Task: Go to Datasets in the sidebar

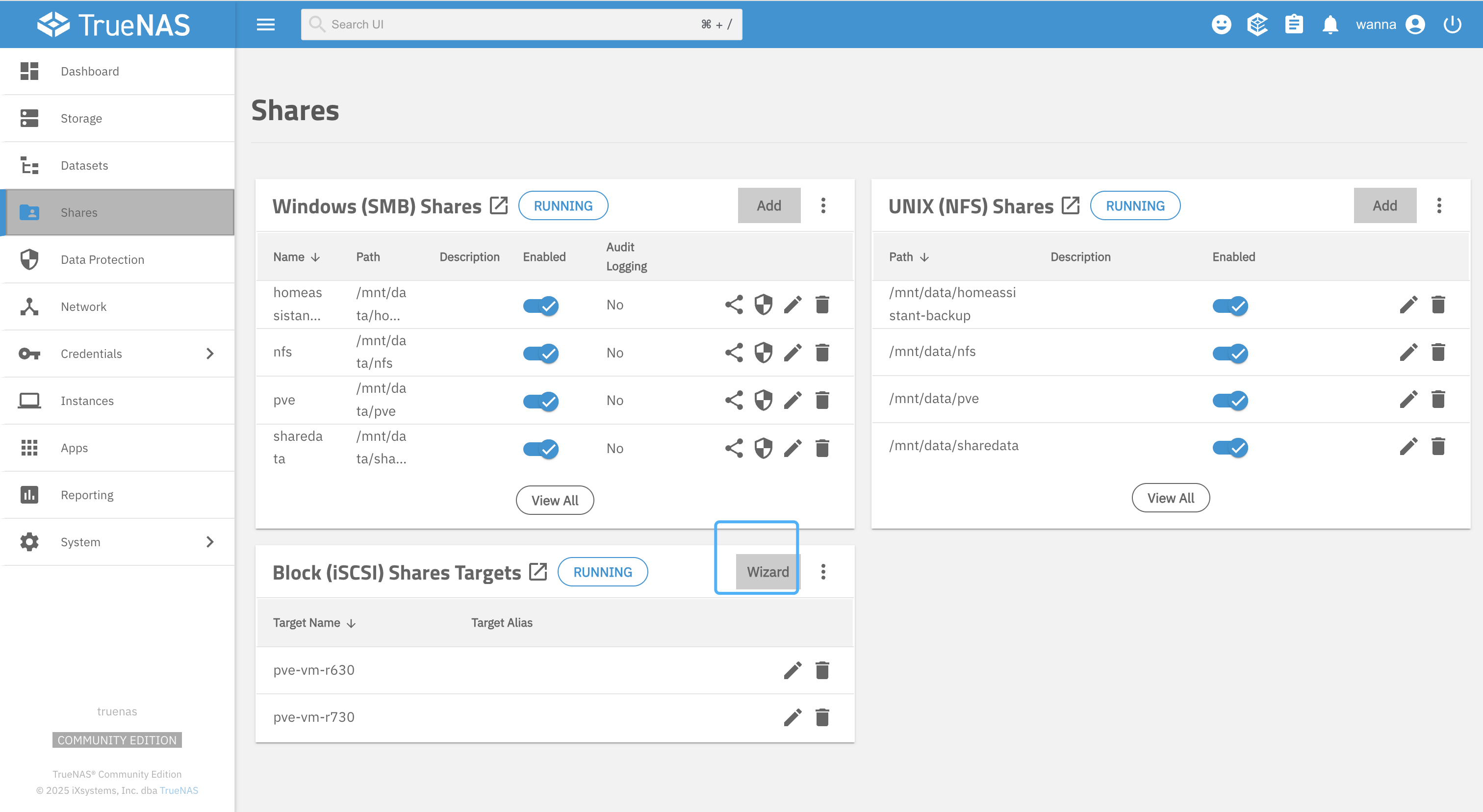Action: [x=84, y=166]
